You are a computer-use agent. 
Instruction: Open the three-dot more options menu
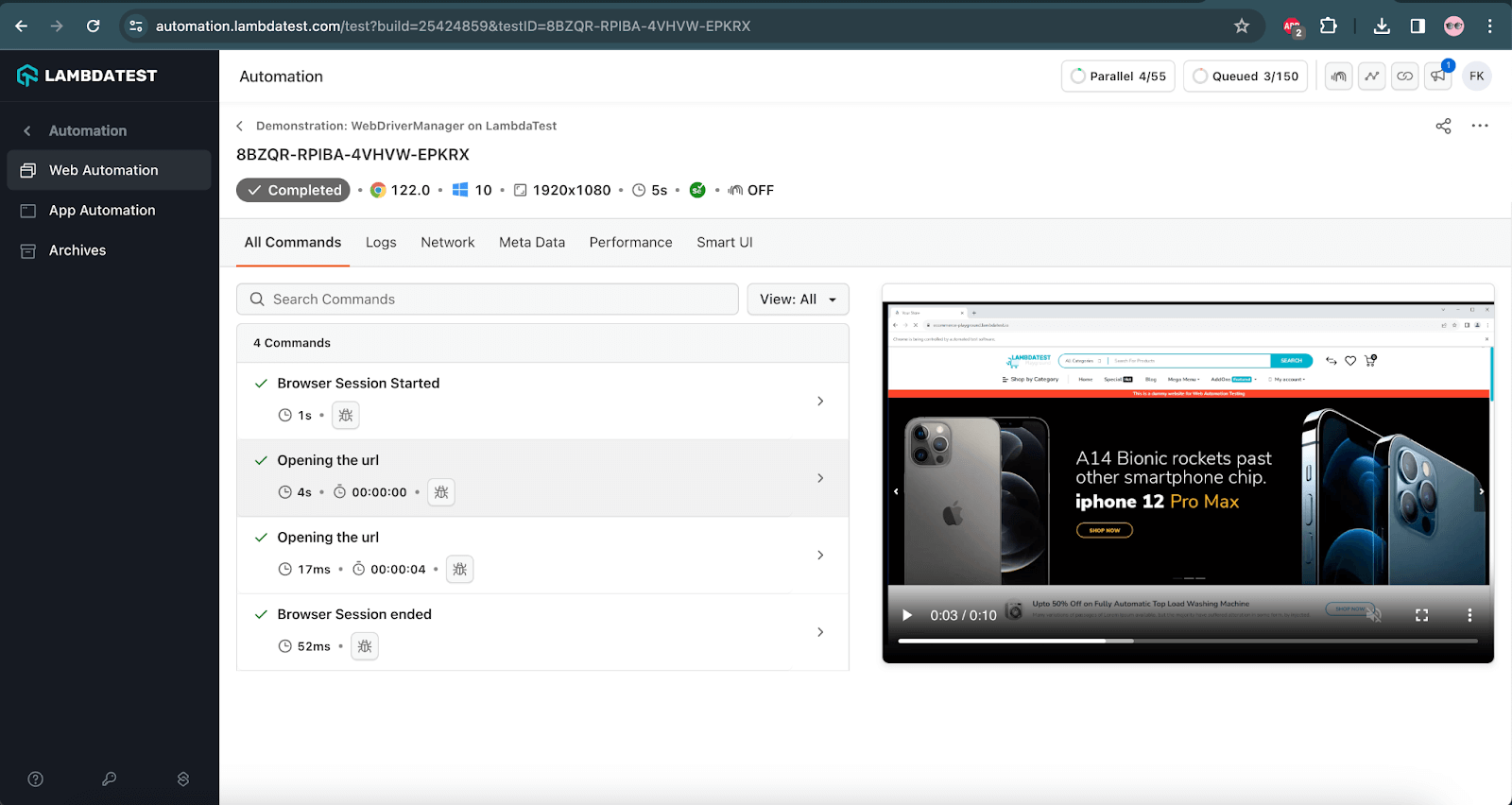click(x=1480, y=126)
